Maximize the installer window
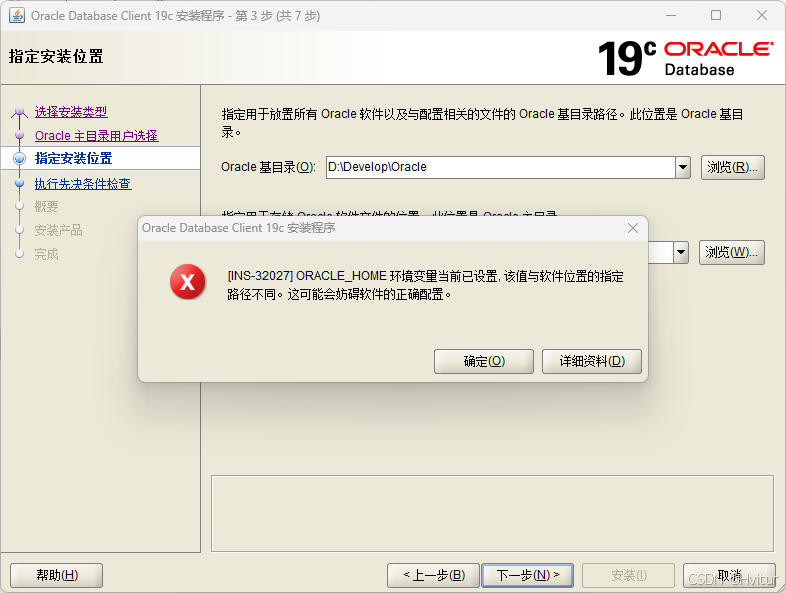The width and height of the screenshot is (786, 593). pyautogui.click(x=716, y=16)
